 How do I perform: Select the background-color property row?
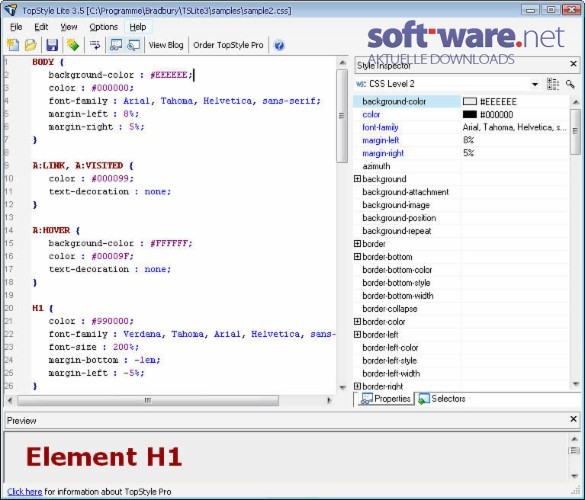(x=461, y=101)
